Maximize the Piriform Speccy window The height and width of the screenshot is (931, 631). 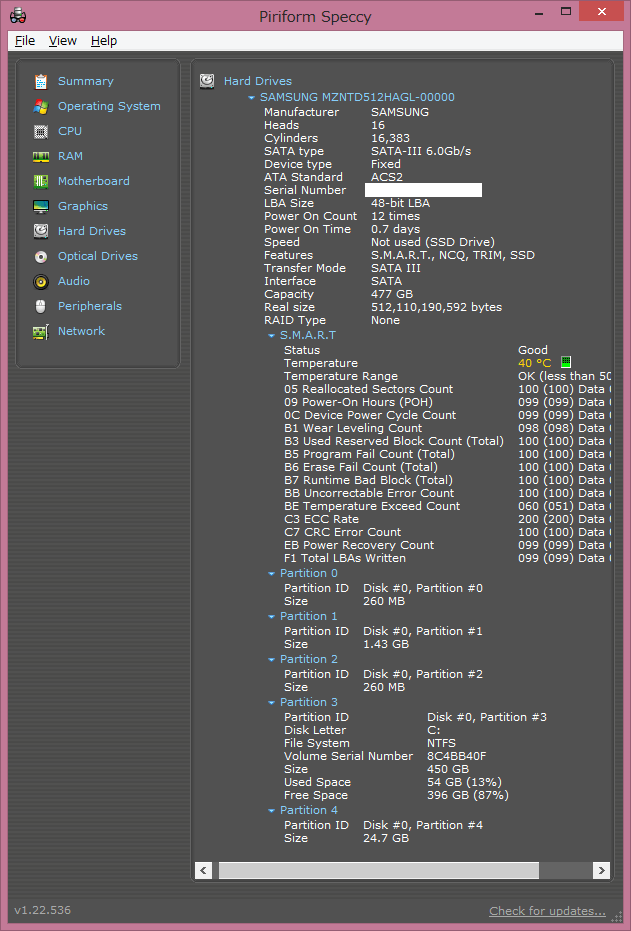pos(566,11)
